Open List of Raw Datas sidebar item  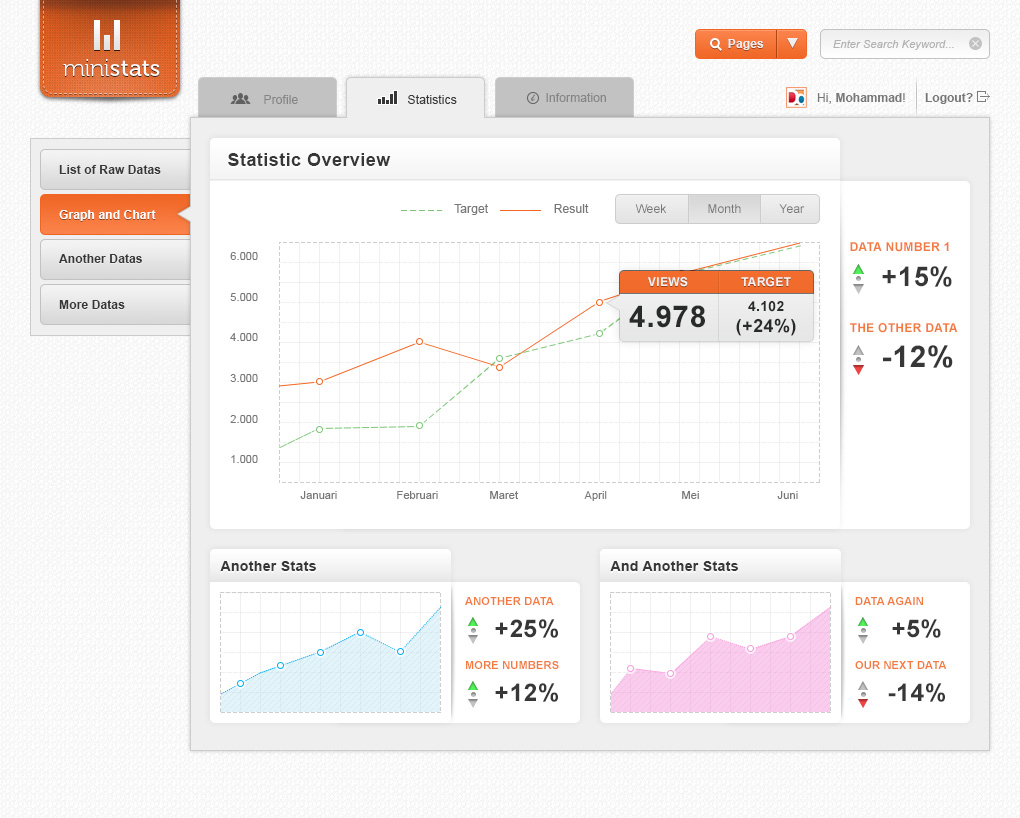114,170
